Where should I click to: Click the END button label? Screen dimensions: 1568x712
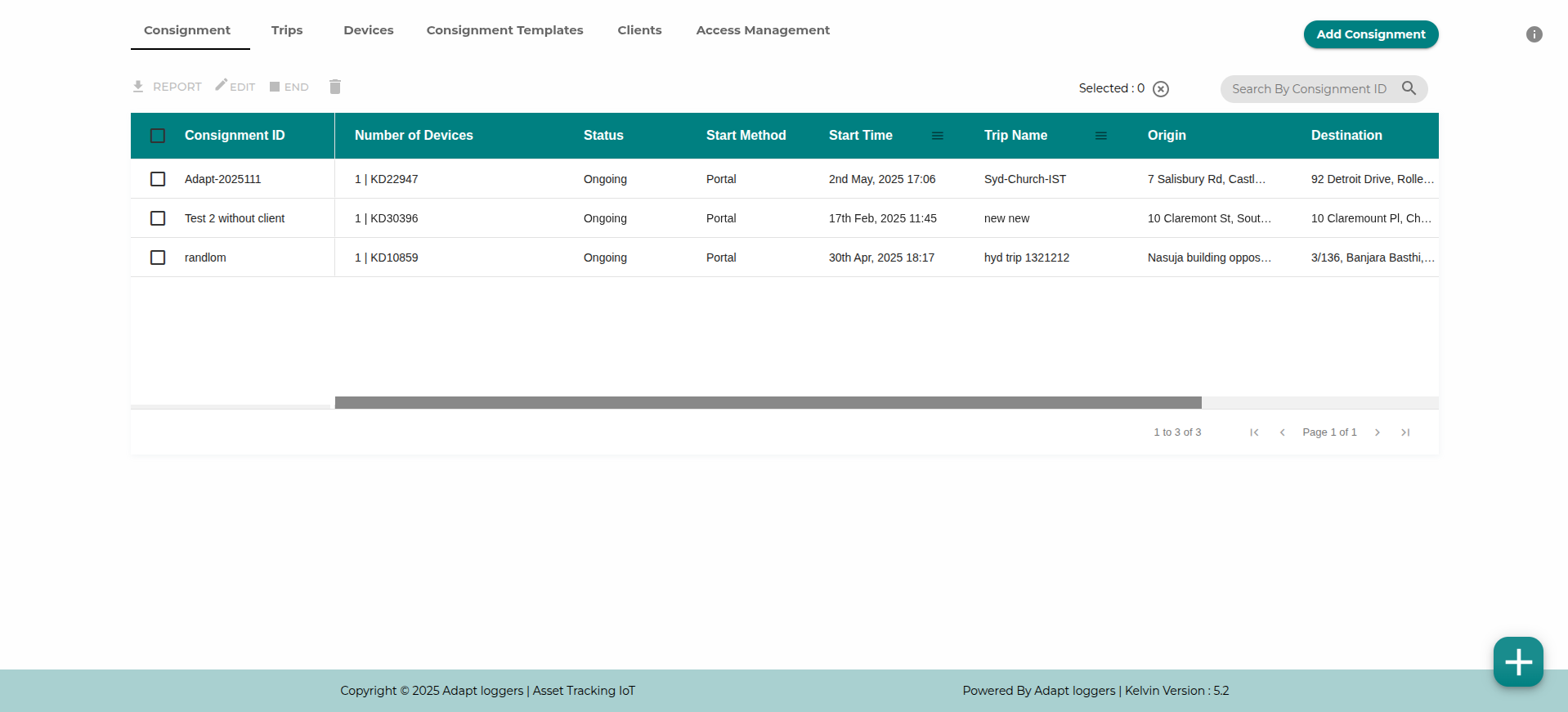pyautogui.click(x=297, y=87)
